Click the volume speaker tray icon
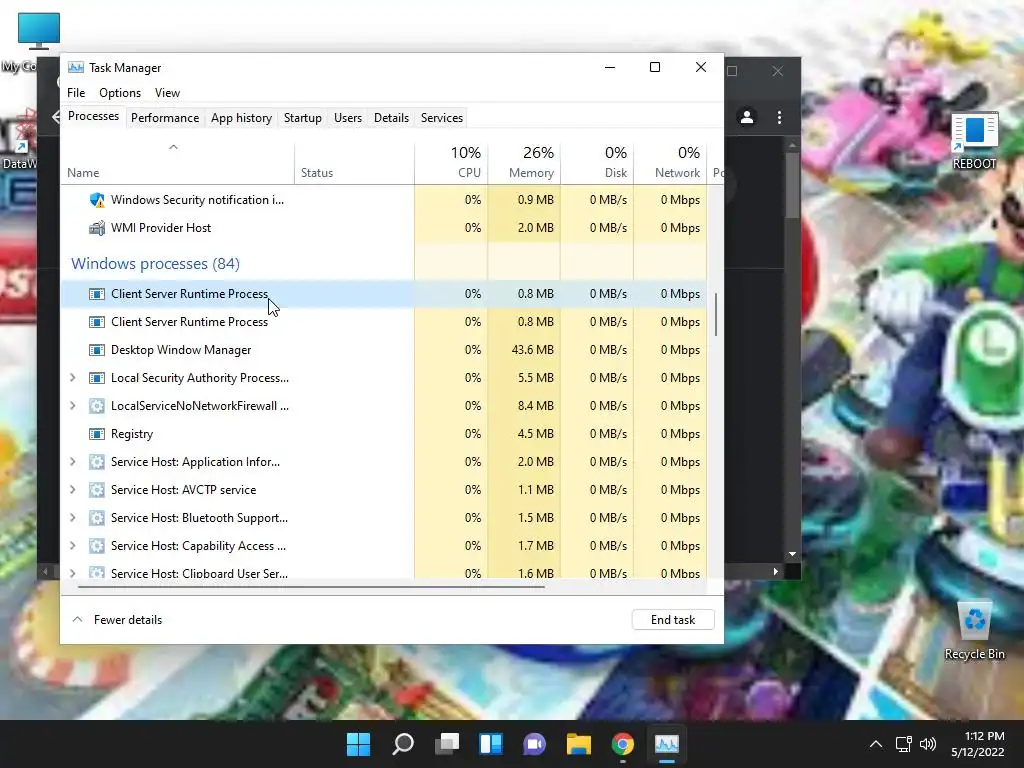Screen dimensions: 1024x768 (x=927, y=744)
